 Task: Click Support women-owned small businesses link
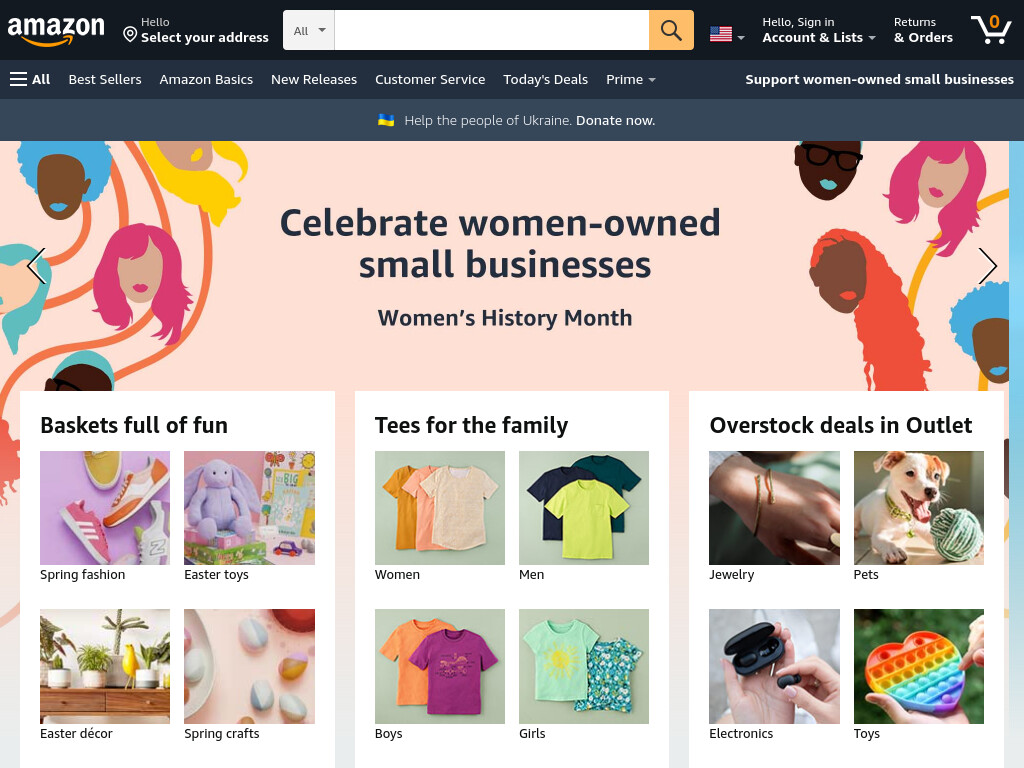[879, 80]
